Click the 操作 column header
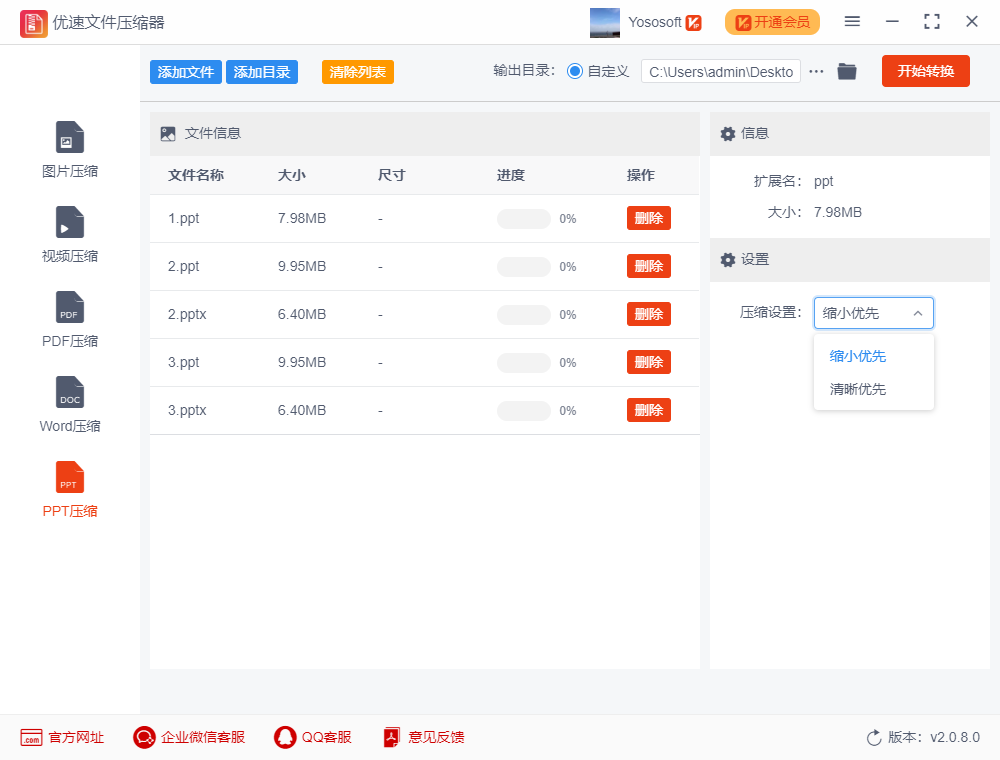 point(641,175)
